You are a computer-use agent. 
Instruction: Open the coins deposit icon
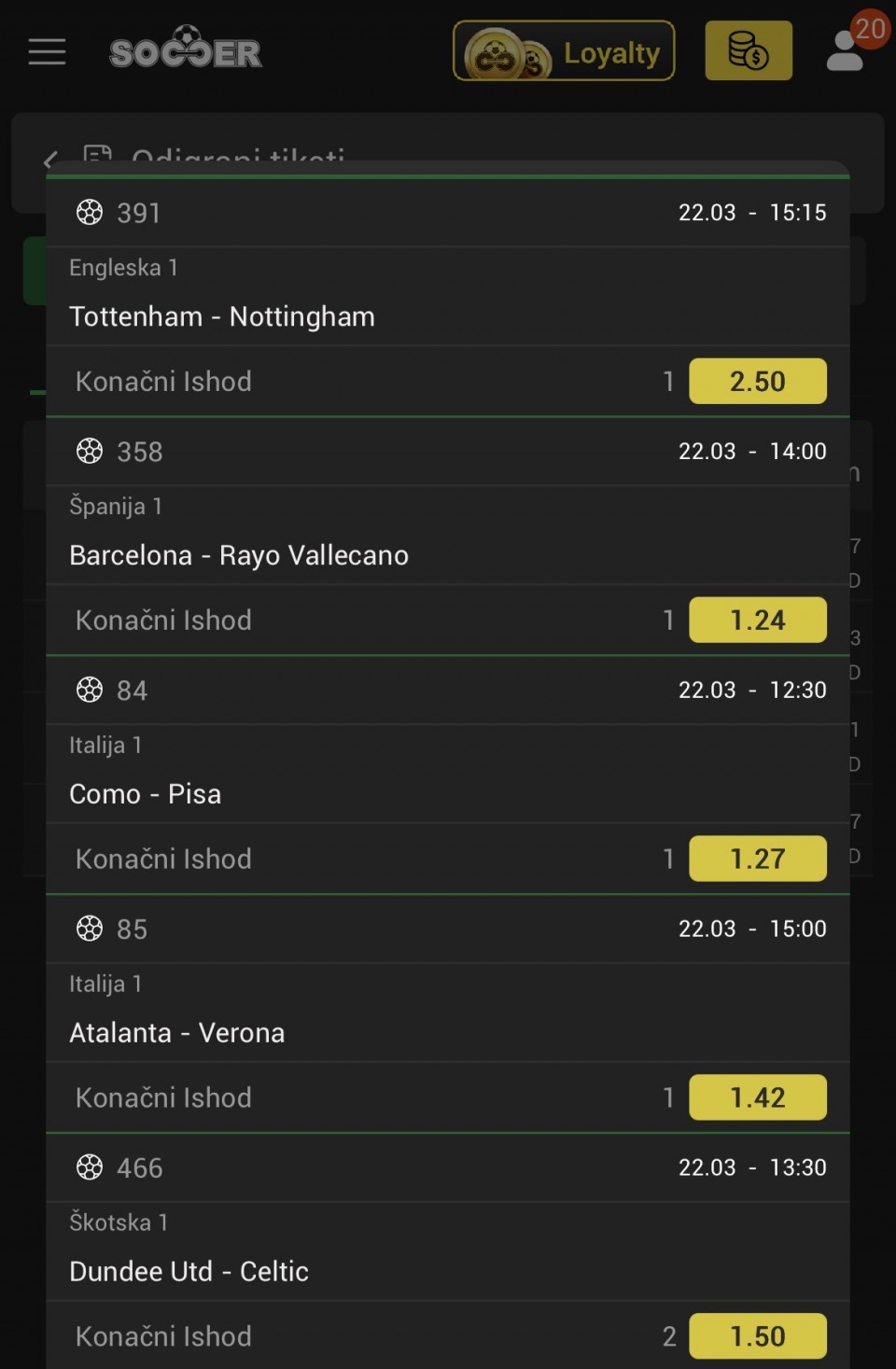[x=748, y=51]
